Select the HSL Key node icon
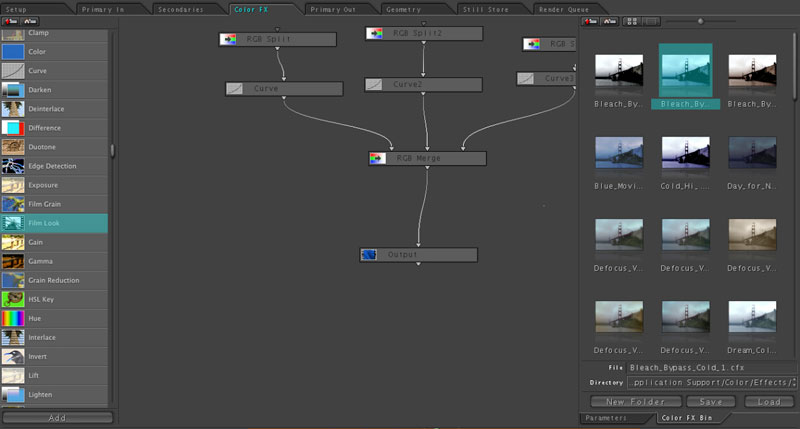The height and width of the screenshot is (429, 800). [13, 299]
